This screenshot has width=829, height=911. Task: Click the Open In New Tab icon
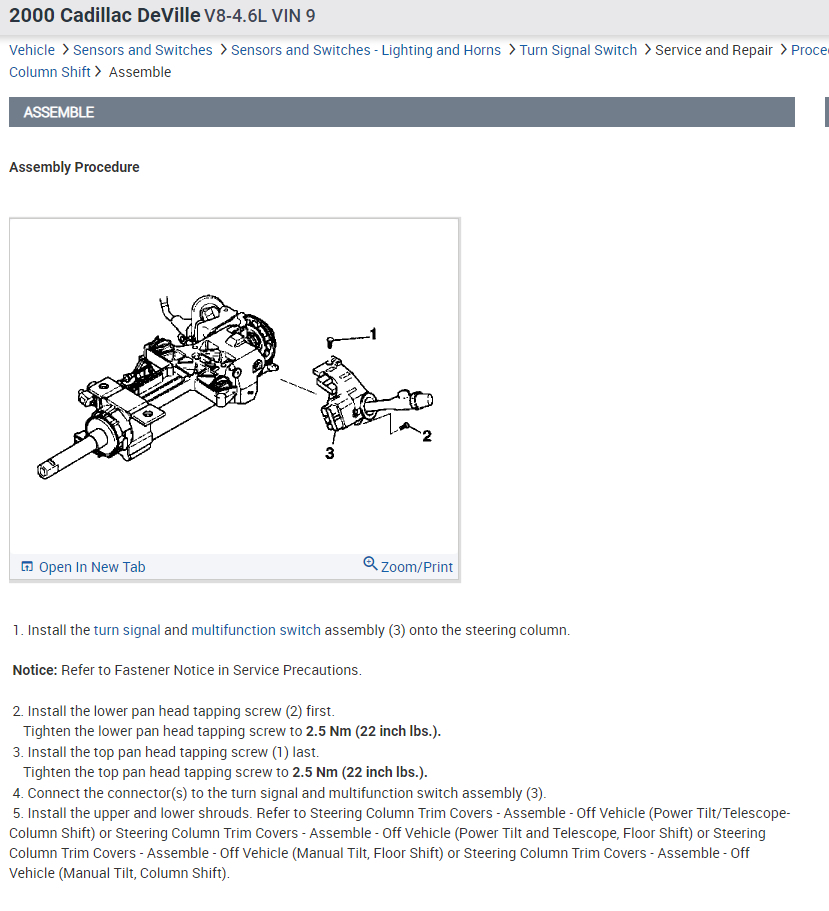27,566
